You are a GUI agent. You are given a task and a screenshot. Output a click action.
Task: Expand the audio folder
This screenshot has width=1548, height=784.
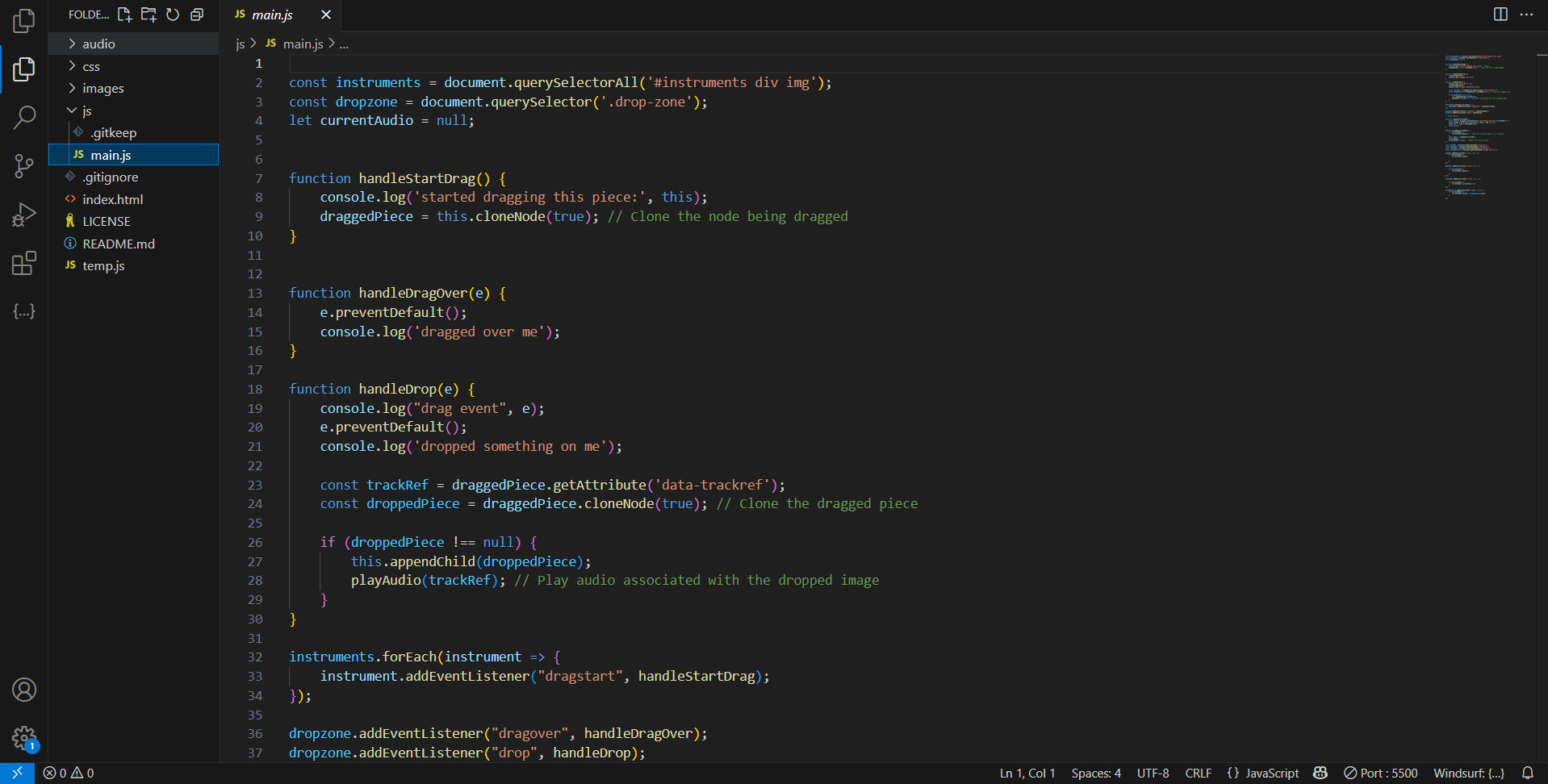(134, 44)
